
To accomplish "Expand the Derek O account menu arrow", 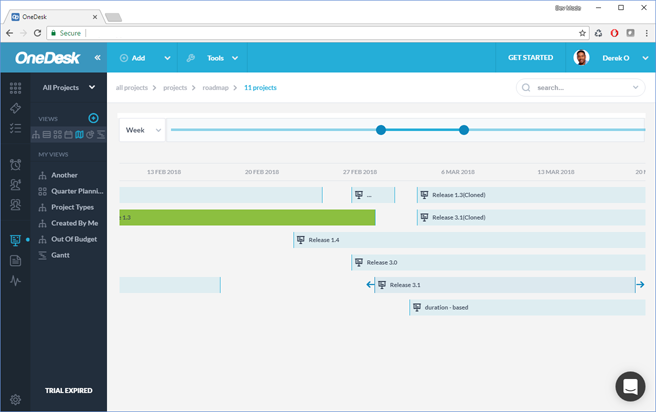I will click(646, 58).
